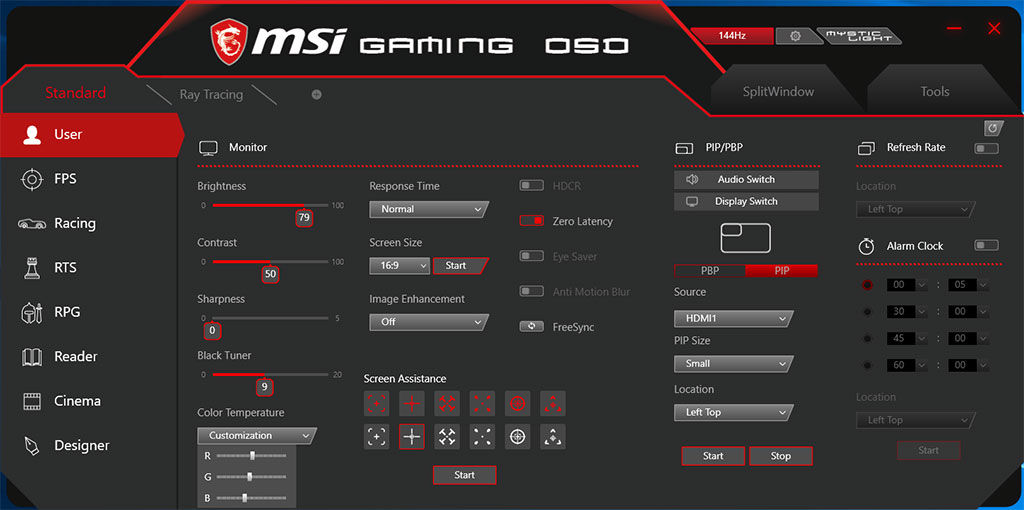Select red bracketed-corner crosshair in Screen Assistance

click(376, 404)
